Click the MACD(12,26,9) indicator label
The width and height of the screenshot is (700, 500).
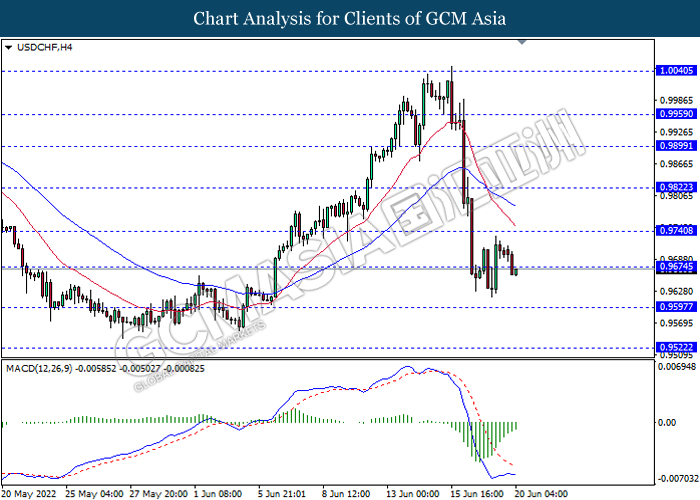pyautogui.click(x=39, y=369)
